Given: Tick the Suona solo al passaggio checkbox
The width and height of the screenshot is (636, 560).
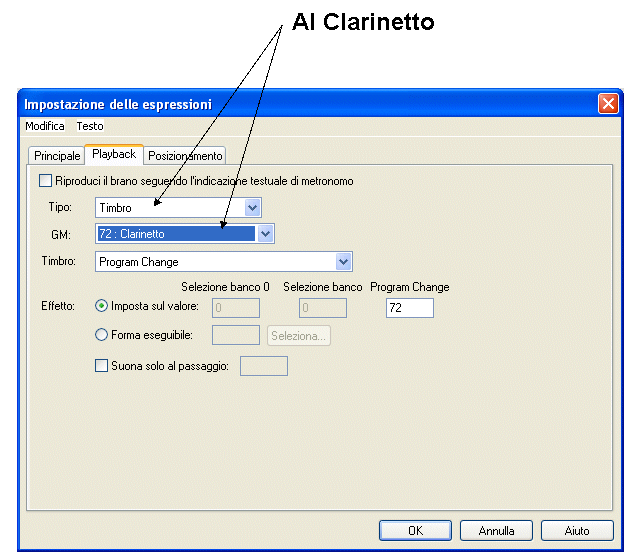Looking at the screenshot, I should 101,366.
